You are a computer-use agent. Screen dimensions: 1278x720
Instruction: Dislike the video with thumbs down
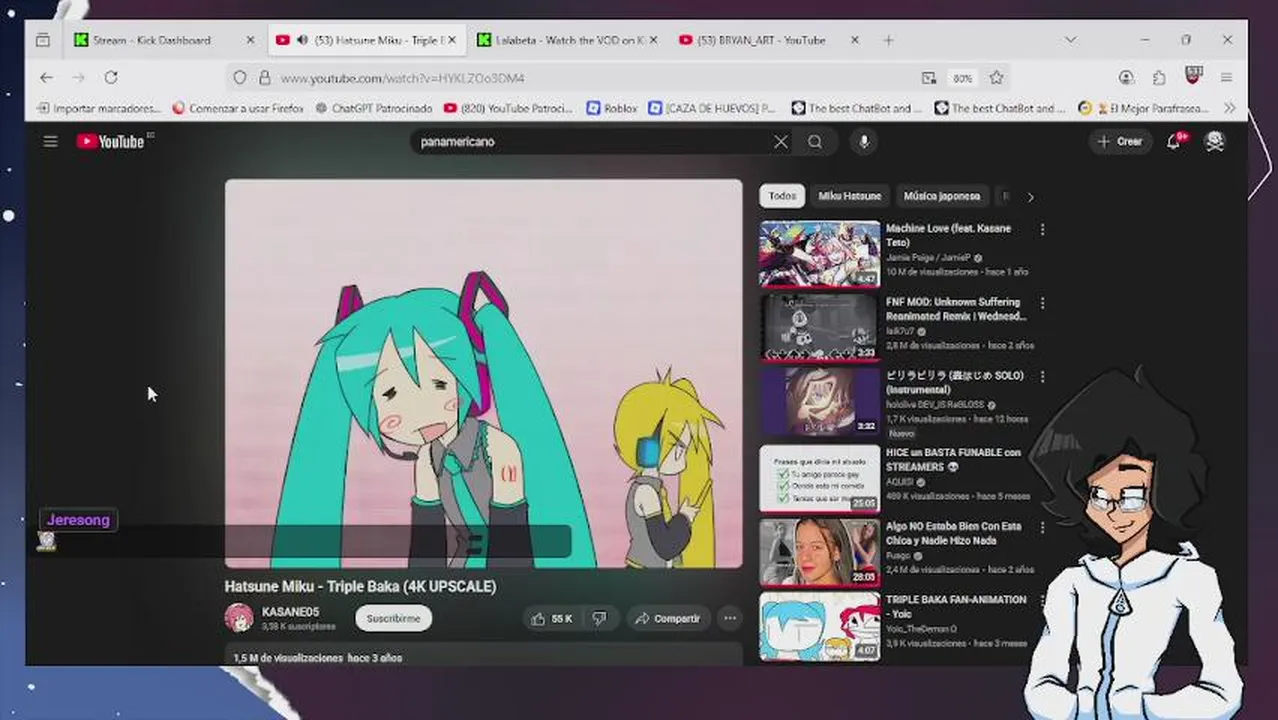tap(599, 618)
